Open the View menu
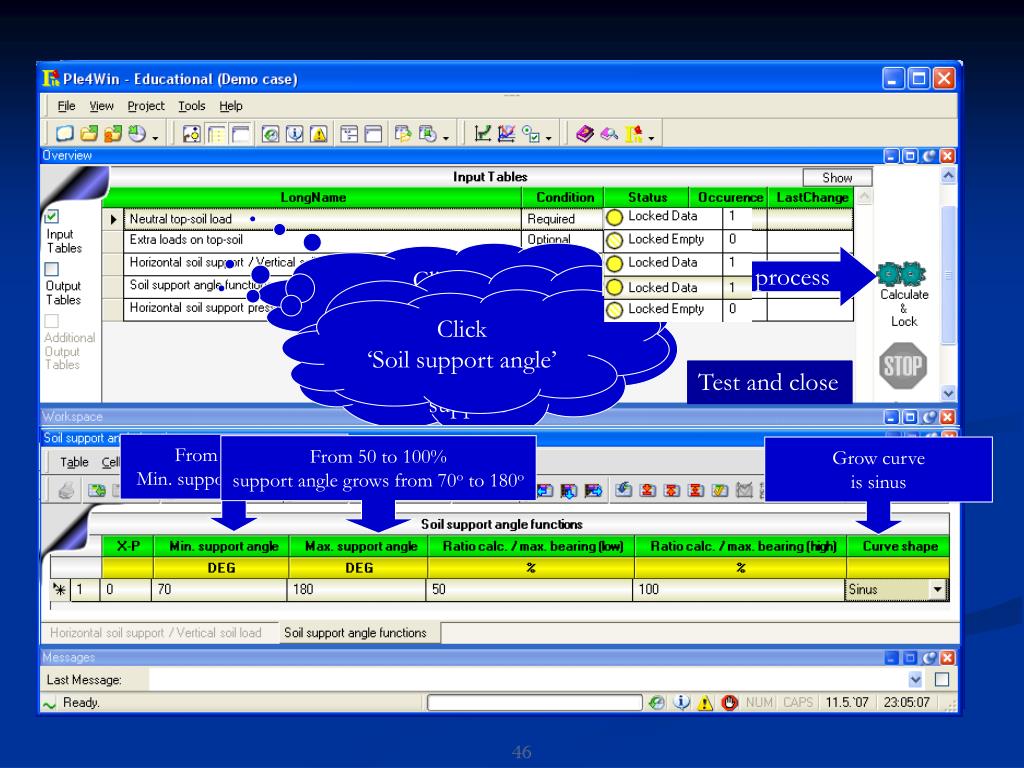The height and width of the screenshot is (768, 1024). pos(101,106)
